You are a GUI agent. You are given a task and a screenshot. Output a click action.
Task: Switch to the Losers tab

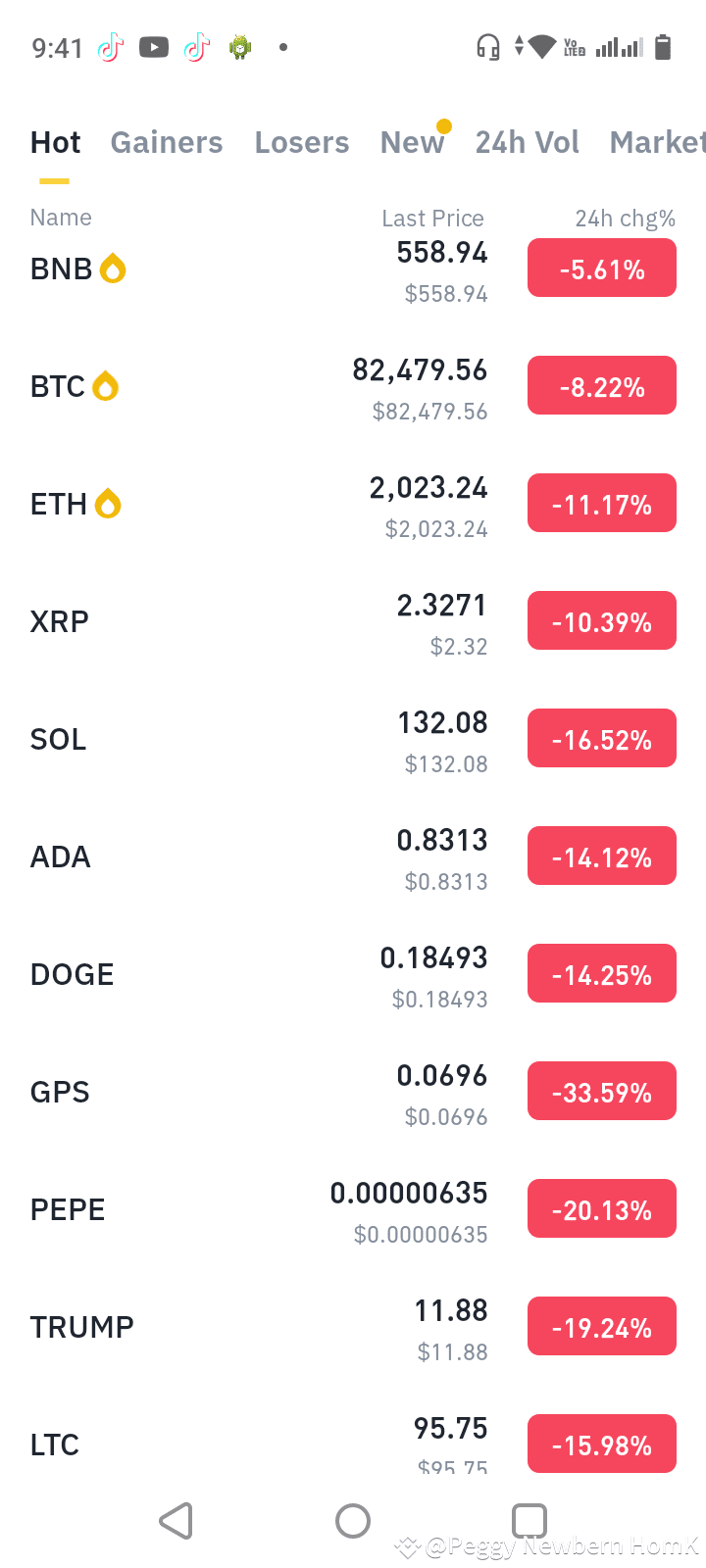coord(302,143)
